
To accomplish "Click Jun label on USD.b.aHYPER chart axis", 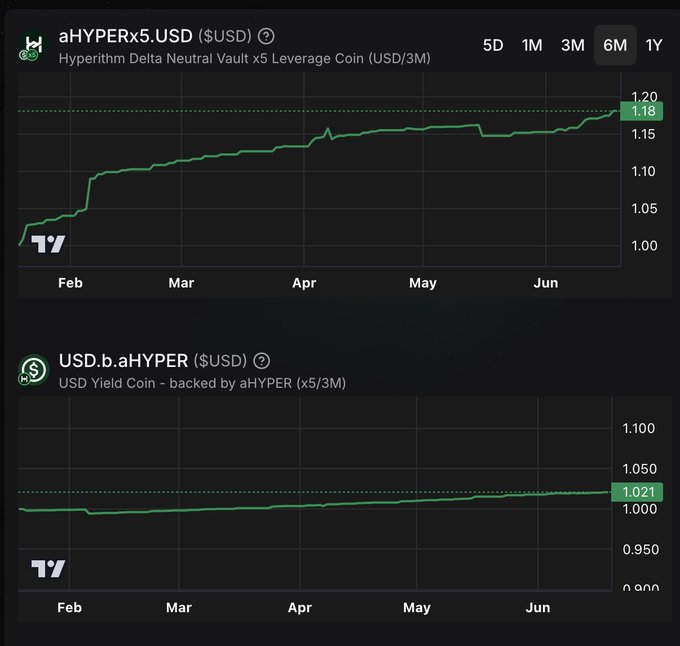I will [x=538, y=607].
